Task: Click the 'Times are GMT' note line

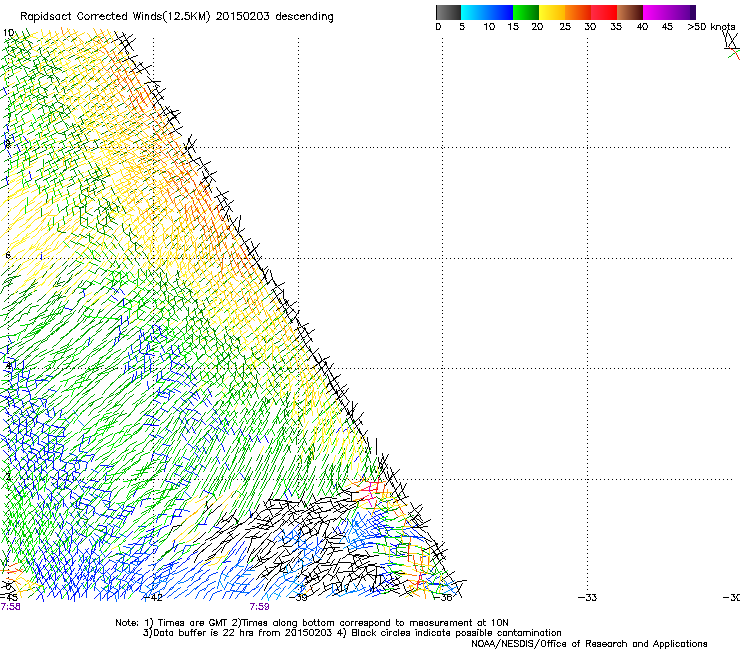Action: tap(311, 623)
